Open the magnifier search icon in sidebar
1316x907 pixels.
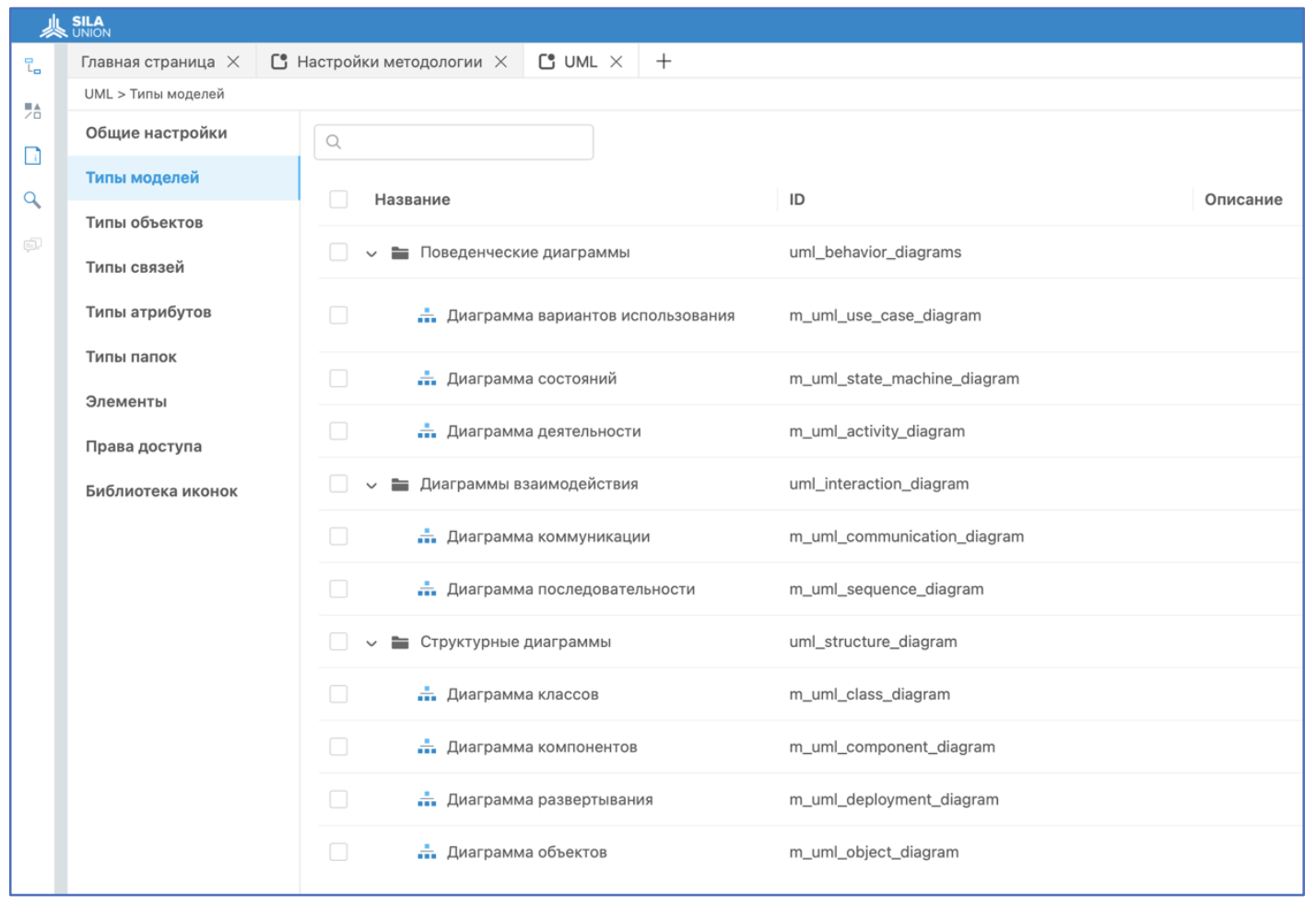click(x=33, y=200)
